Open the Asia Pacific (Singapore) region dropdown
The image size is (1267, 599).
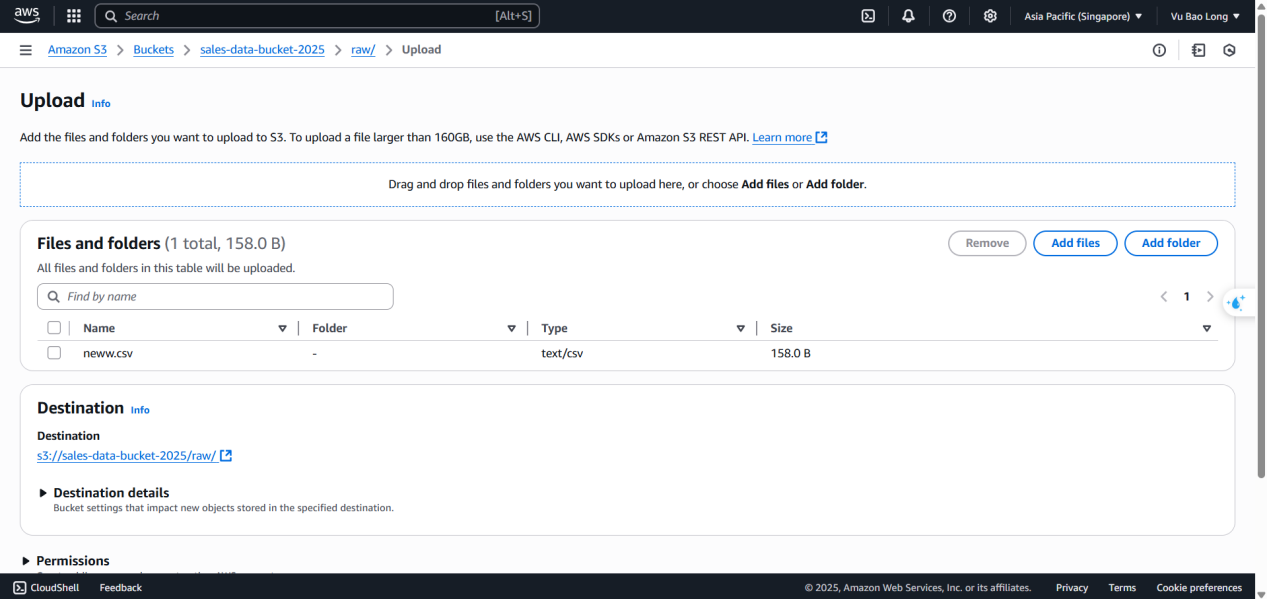tap(1083, 16)
